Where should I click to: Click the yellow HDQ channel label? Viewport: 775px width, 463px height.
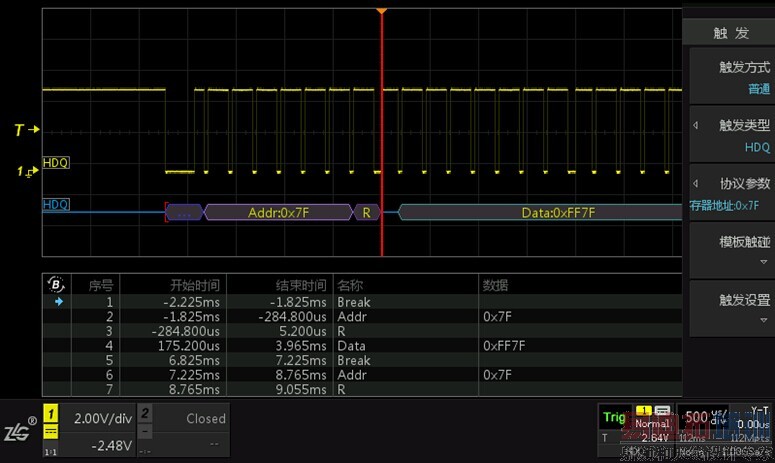point(56,162)
